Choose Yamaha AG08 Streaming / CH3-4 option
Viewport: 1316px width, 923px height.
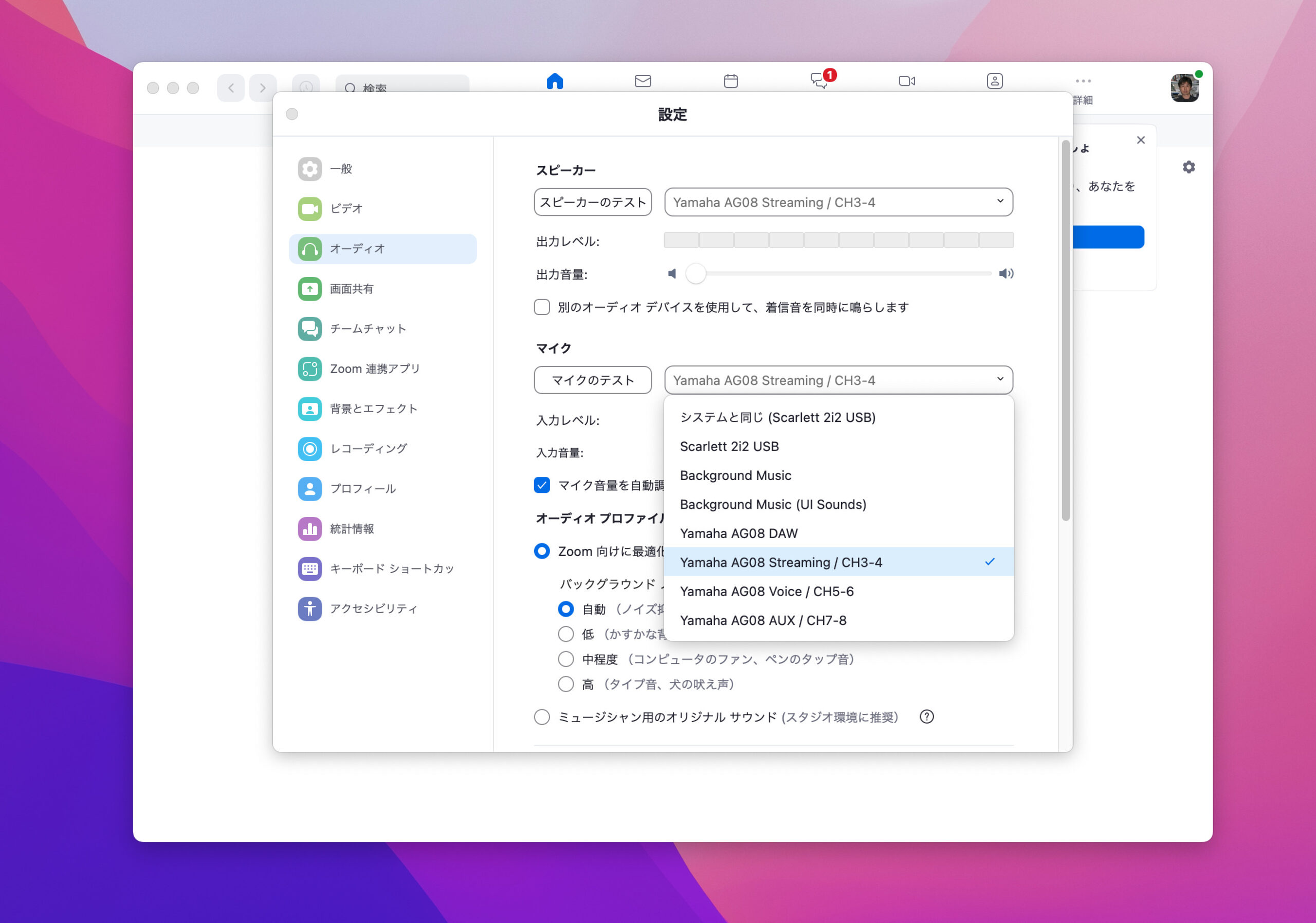(x=838, y=562)
